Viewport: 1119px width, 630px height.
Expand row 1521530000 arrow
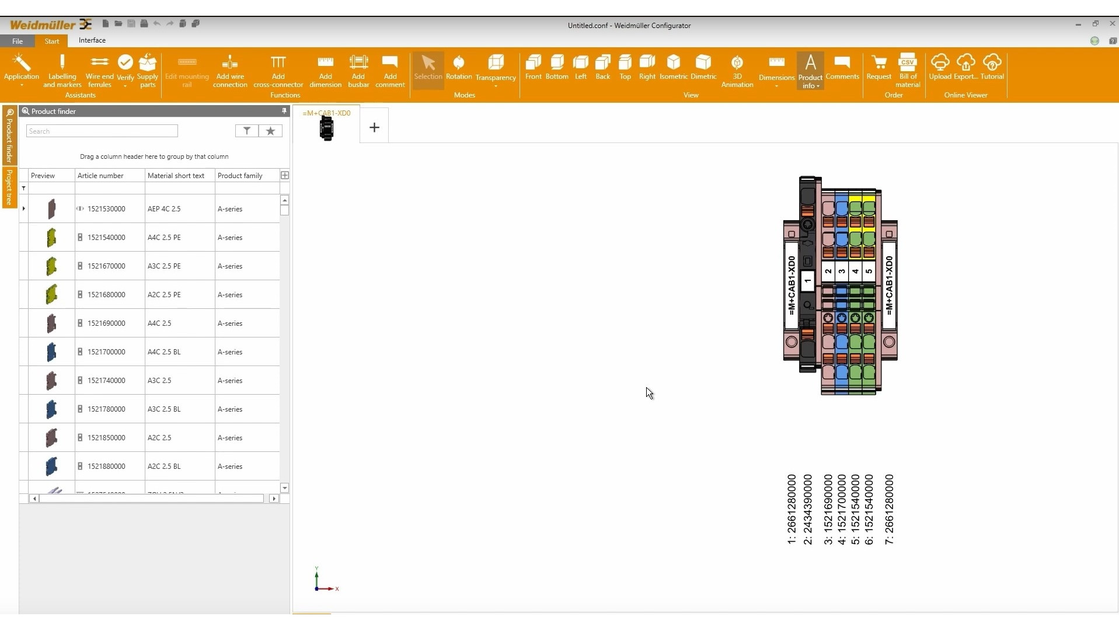point(24,209)
